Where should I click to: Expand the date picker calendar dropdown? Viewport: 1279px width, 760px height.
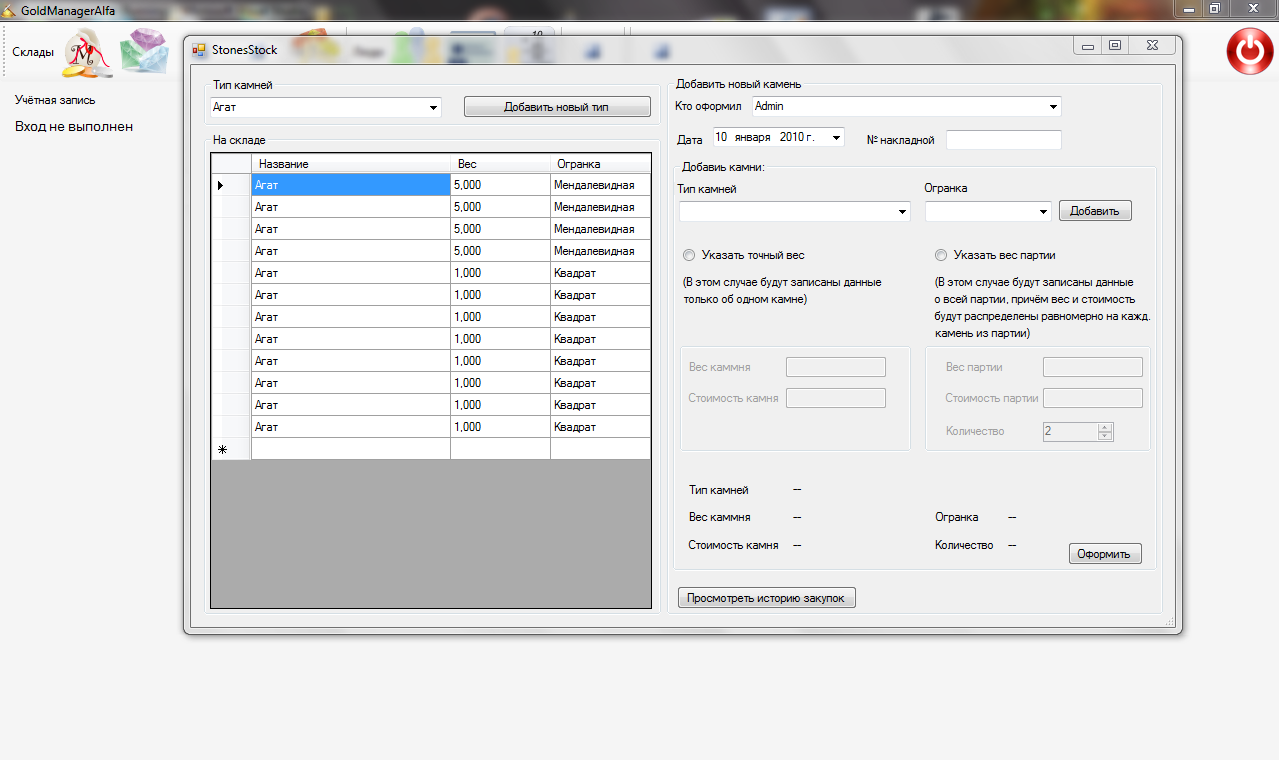point(836,138)
